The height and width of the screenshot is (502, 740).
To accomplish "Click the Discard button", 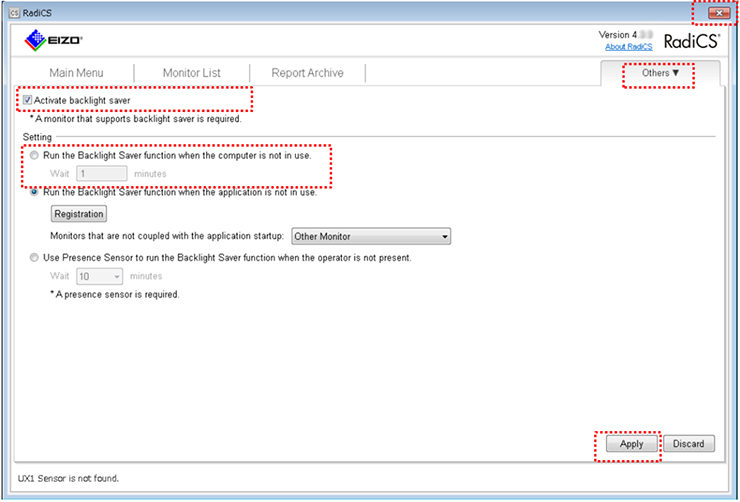I will click(689, 444).
